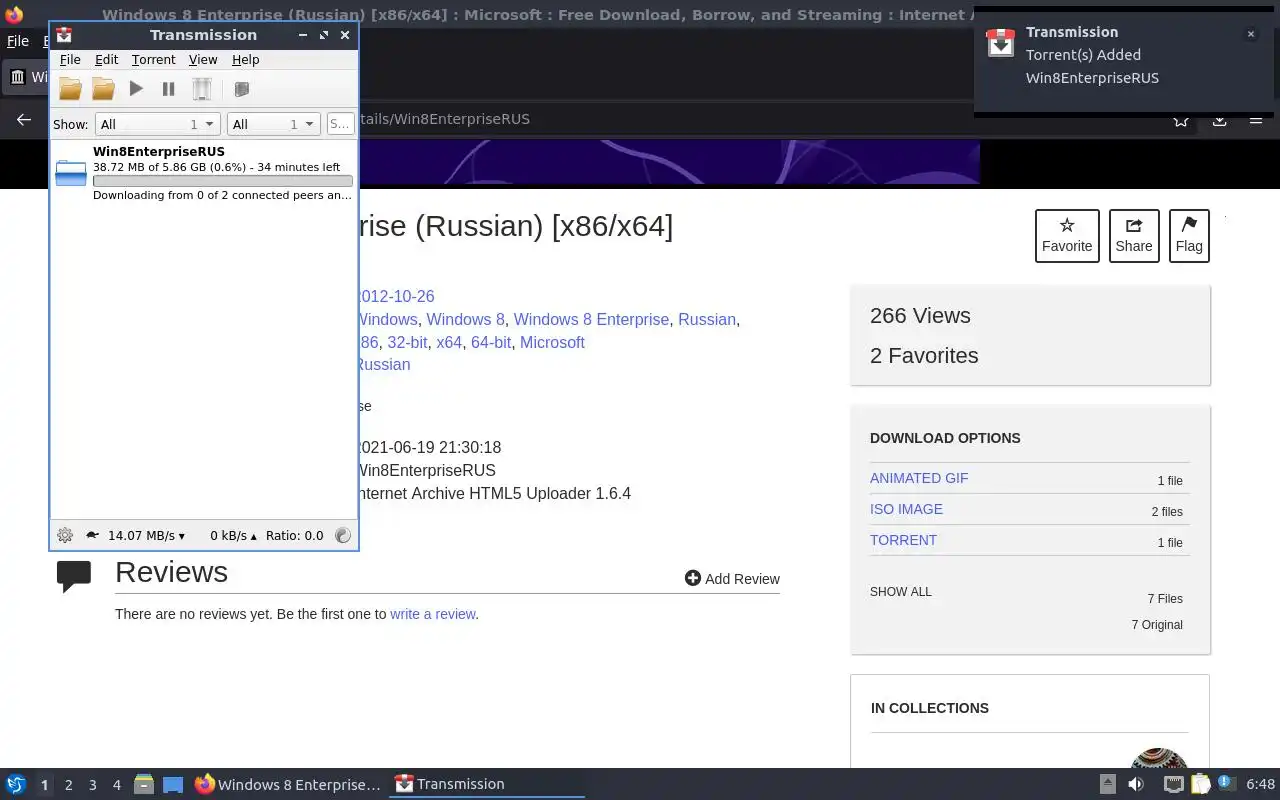This screenshot has height=800, width=1280.
Task: Click the Ratio: 0.0 status text
Action: click(x=294, y=535)
